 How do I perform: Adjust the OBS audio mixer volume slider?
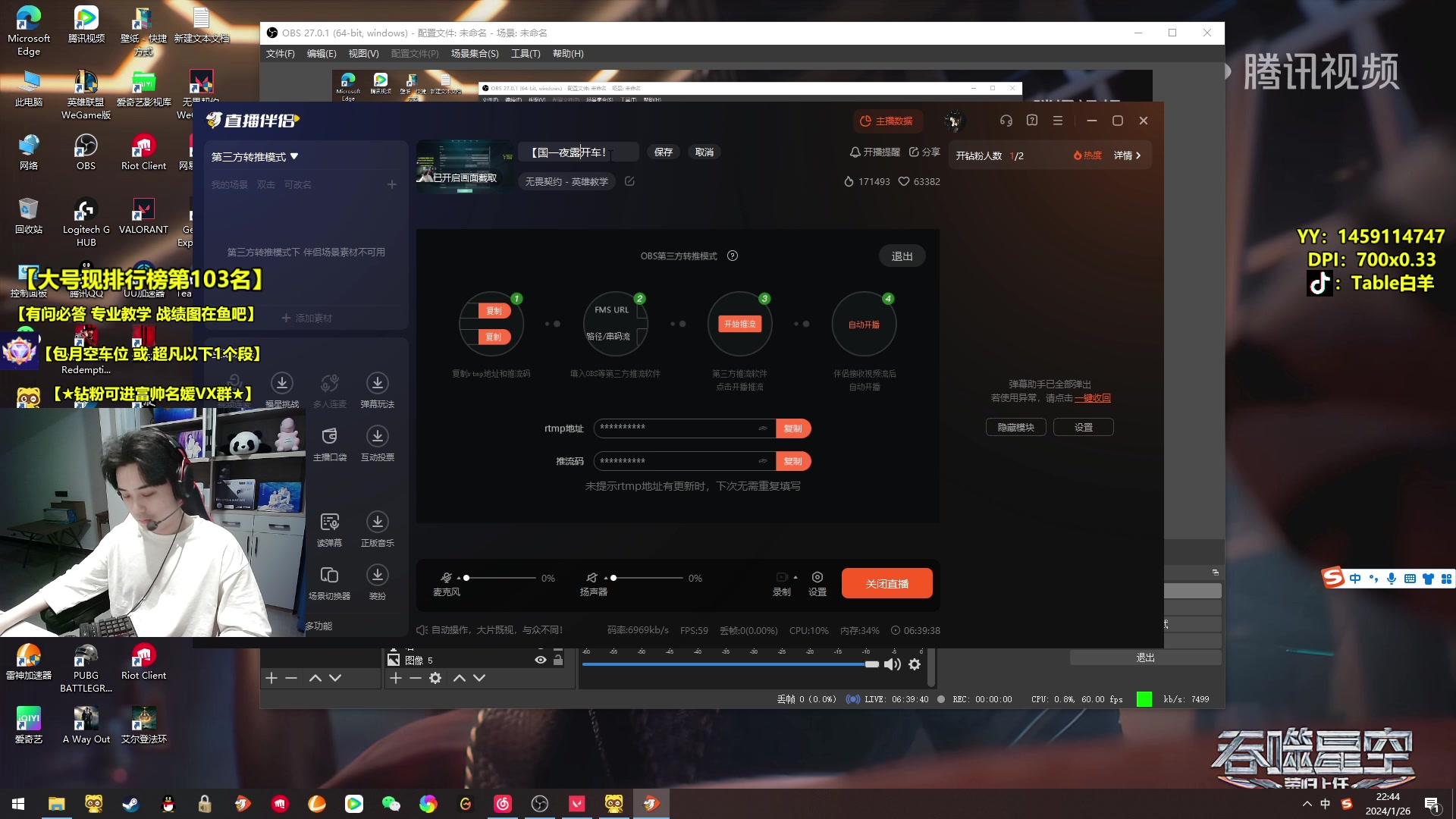871,664
